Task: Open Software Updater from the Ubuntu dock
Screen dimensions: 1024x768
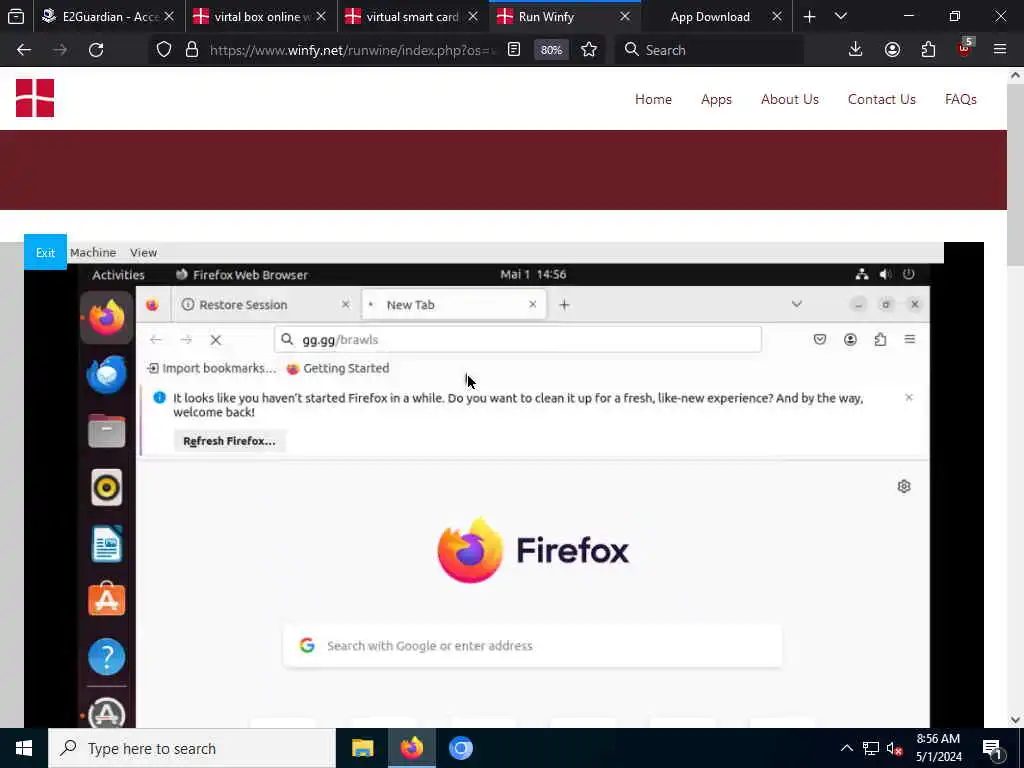Action: click(x=106, y=712)
